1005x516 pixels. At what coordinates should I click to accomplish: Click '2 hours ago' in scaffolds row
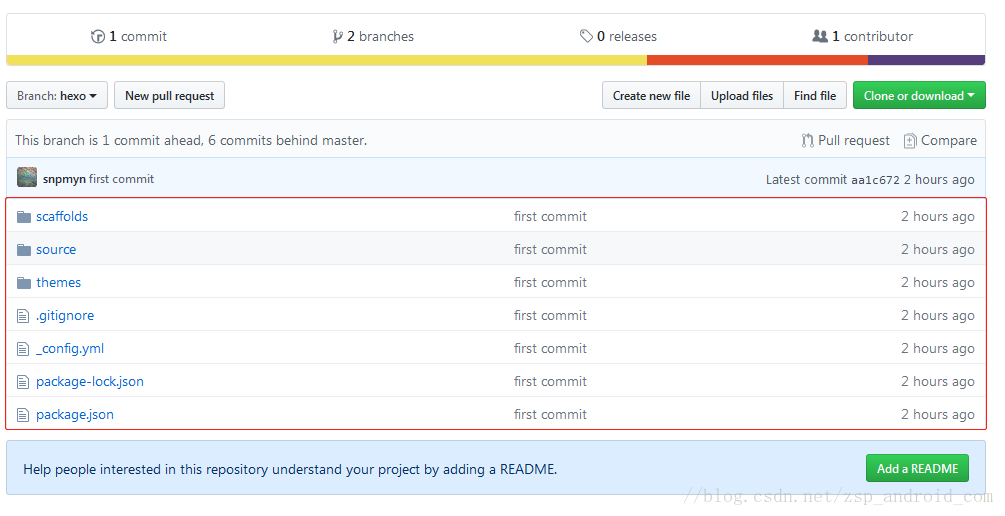[x=938, y=217]
